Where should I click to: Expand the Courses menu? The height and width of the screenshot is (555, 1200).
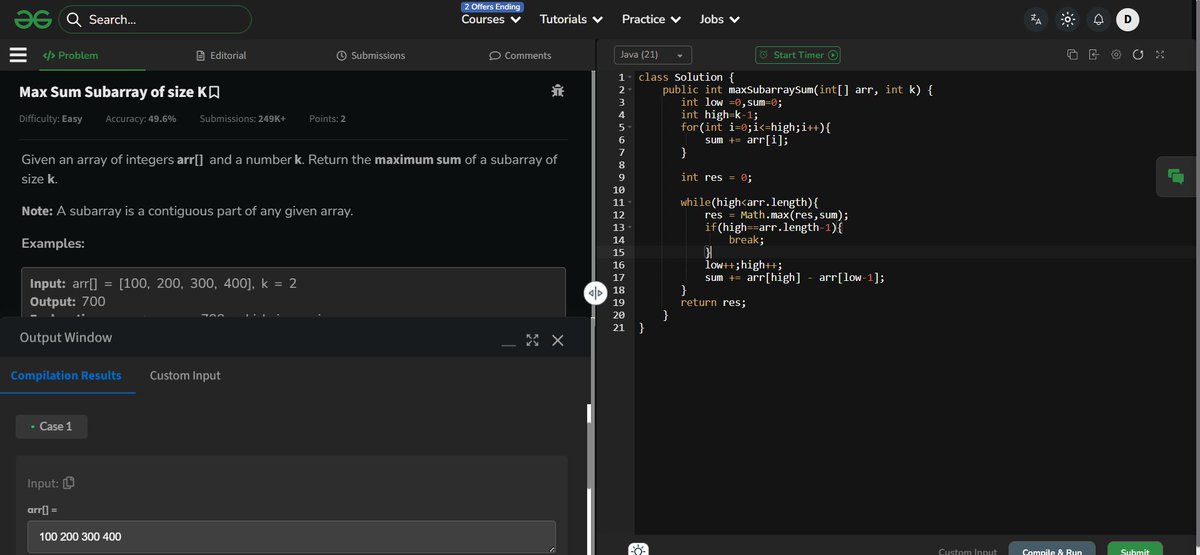[490, 19]
